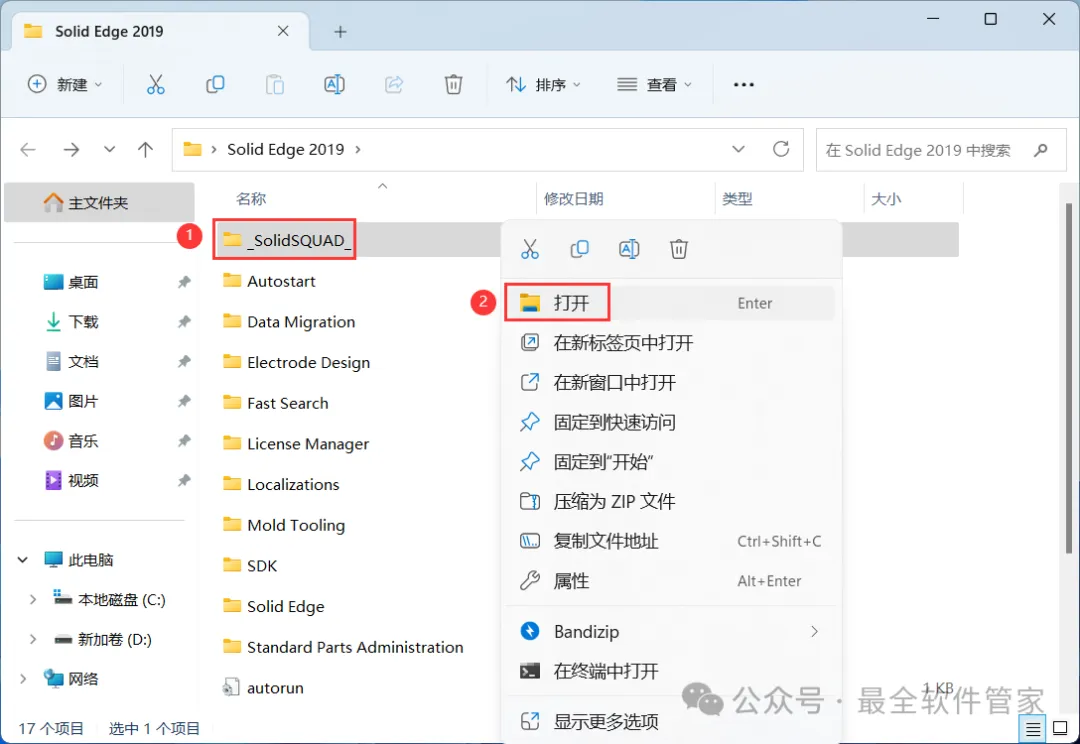The image size is (1080, 744).
Task: Click Rename icon in the context menu
Action: pos(630,249)
